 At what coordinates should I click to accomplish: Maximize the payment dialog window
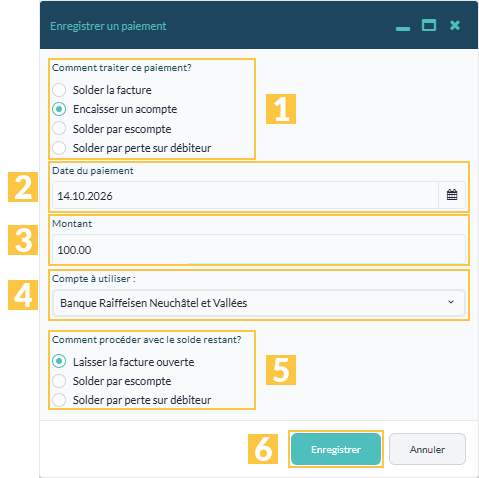click(x=429, y=25)
